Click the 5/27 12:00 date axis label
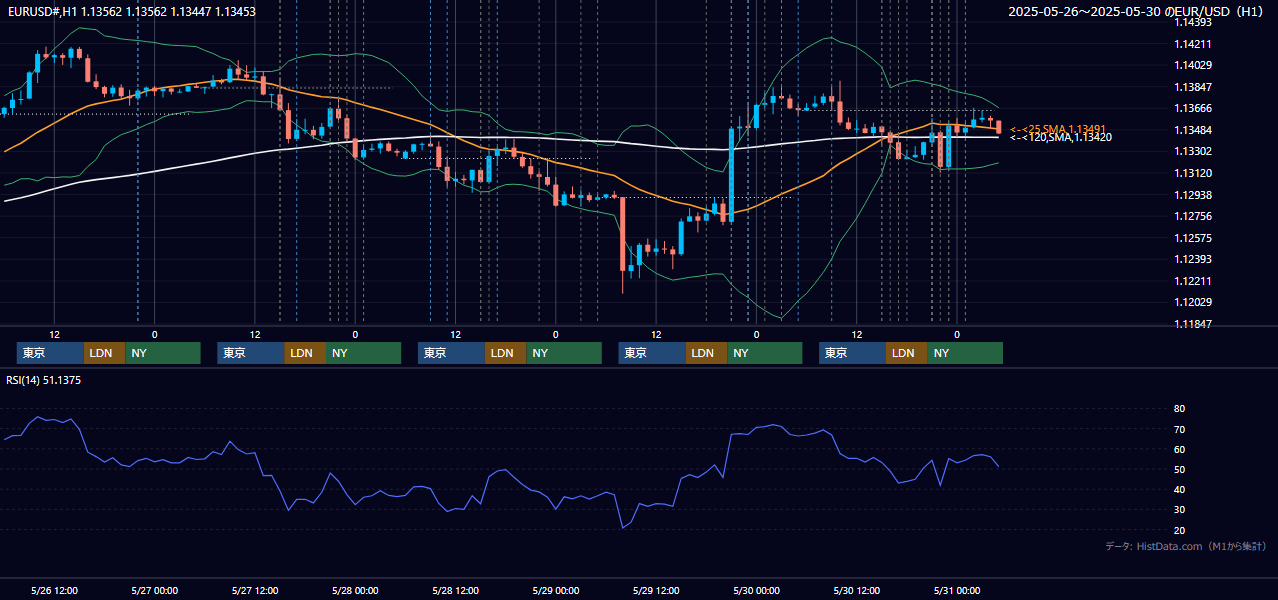Image resolution: width=1278 pixels, height=600 pixels. click(x=255, y=590)
